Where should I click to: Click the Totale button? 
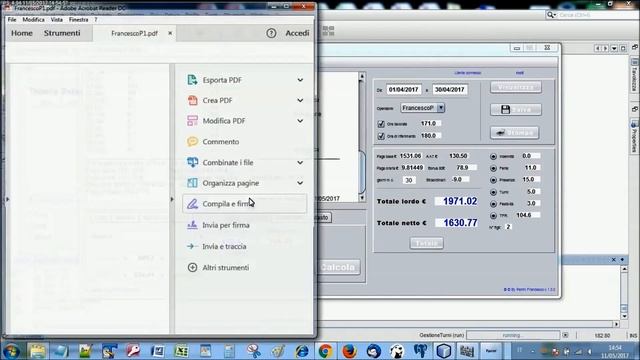427,243
